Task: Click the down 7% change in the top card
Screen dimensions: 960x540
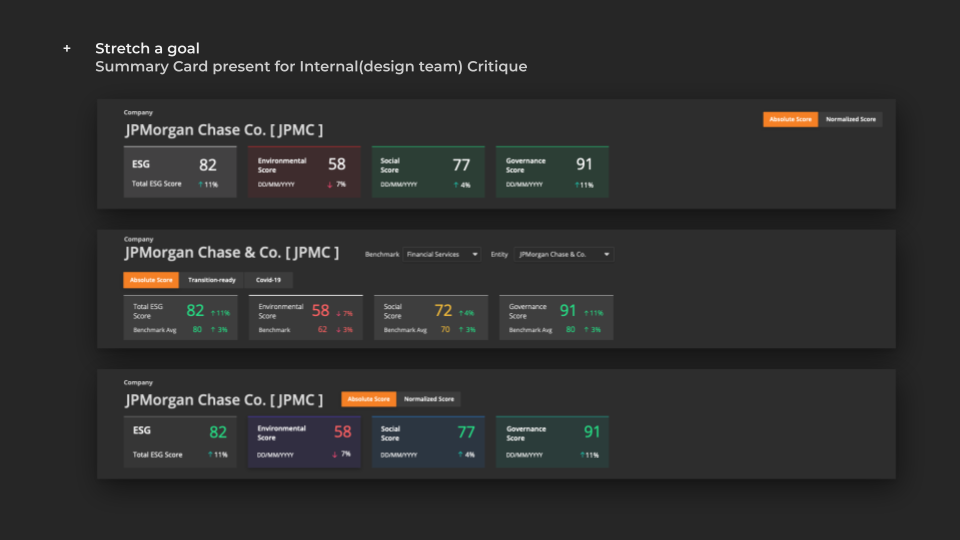Action: click(x=336, y=184)
